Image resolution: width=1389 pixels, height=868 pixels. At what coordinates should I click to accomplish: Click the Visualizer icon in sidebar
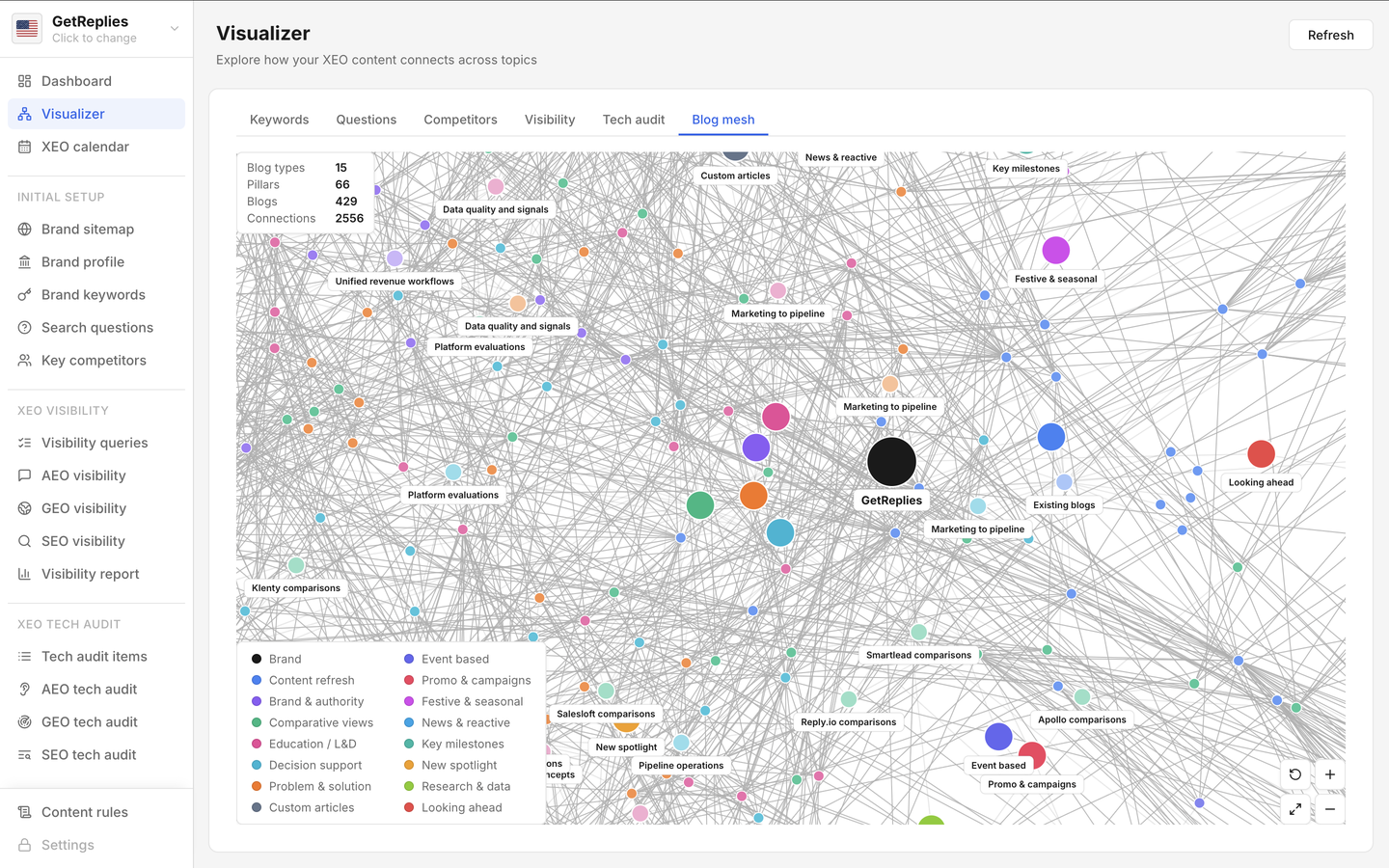(x=25, y=114)
